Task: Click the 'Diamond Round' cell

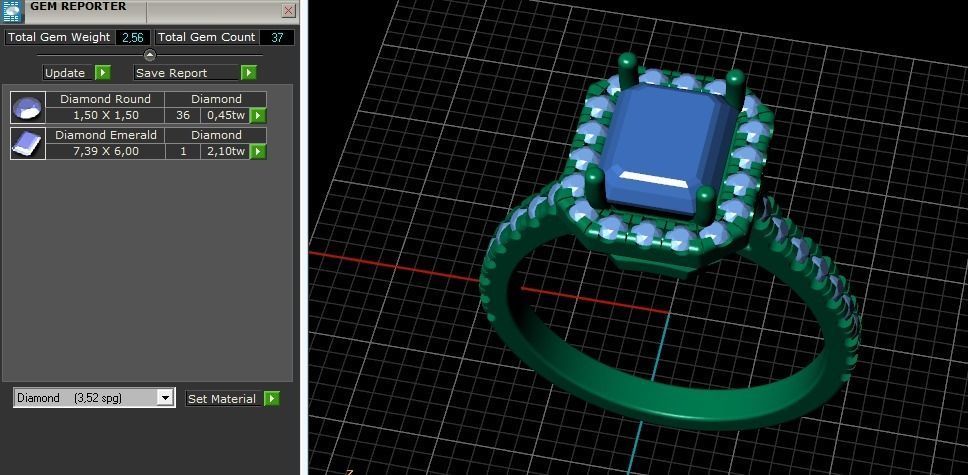Action: (106, 99)
